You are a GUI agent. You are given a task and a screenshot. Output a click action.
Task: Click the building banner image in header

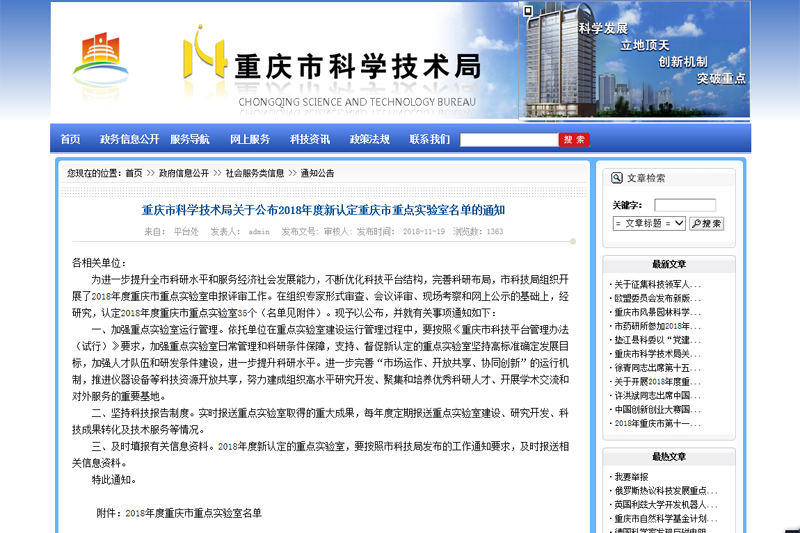[633, 62]
